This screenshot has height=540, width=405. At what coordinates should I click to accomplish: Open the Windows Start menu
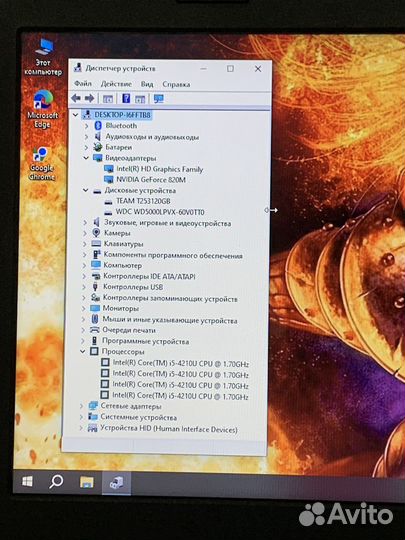click(x=27, y=481)
